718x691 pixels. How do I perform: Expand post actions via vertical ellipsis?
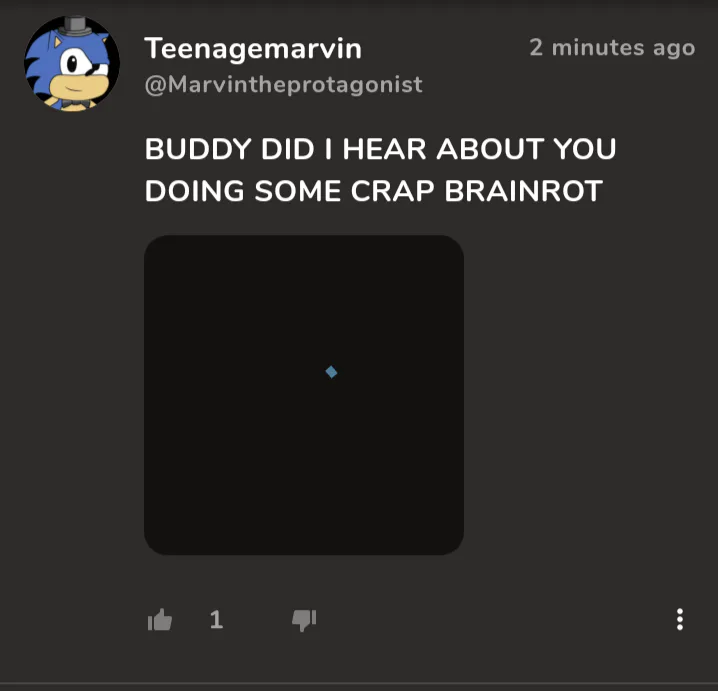(680, 620)
